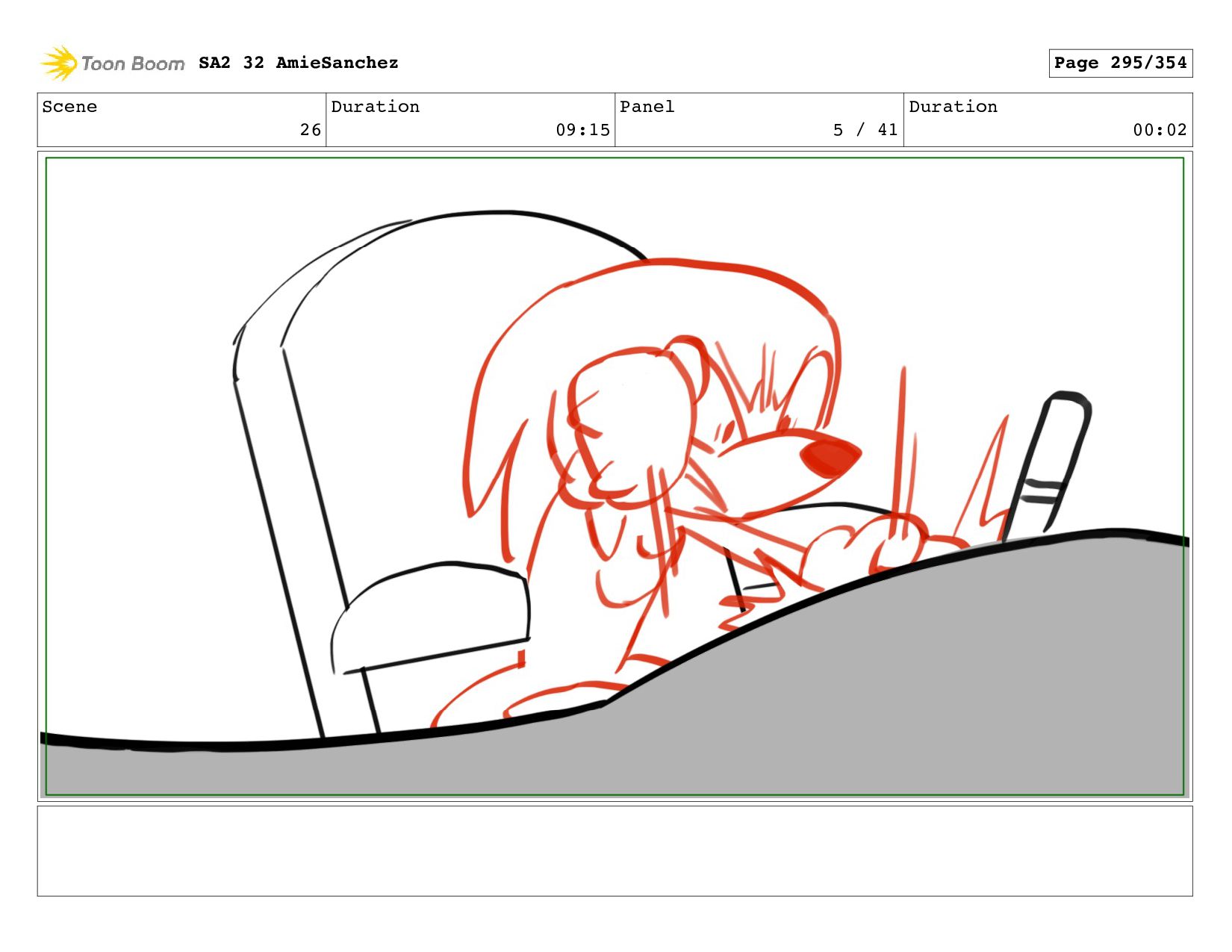Viewport: 1232px width, 952px height.
Task: Click the Panel label
Action: pyautogui.click(x=647, y=107)
